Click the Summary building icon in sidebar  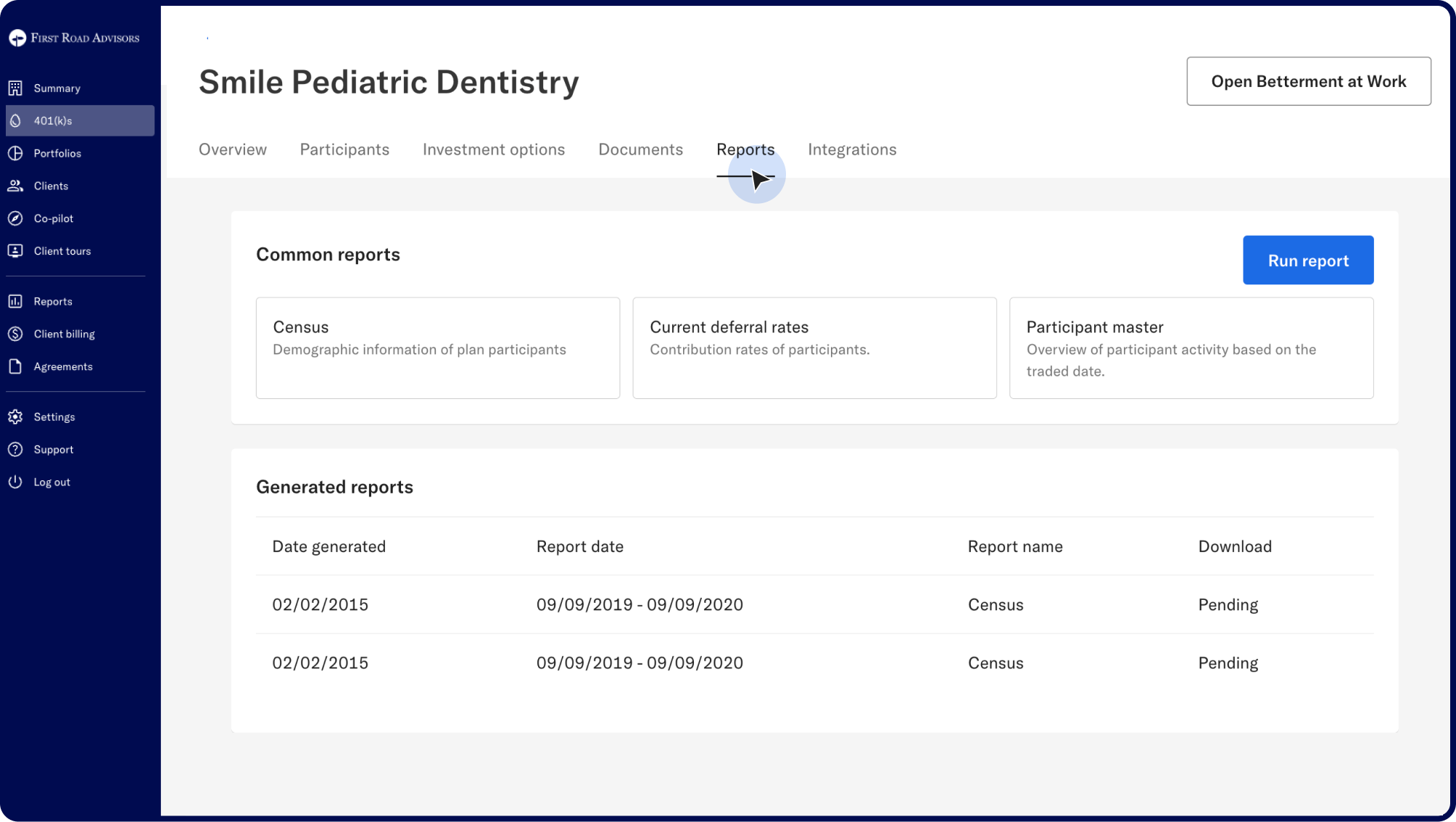pos(15,88)
